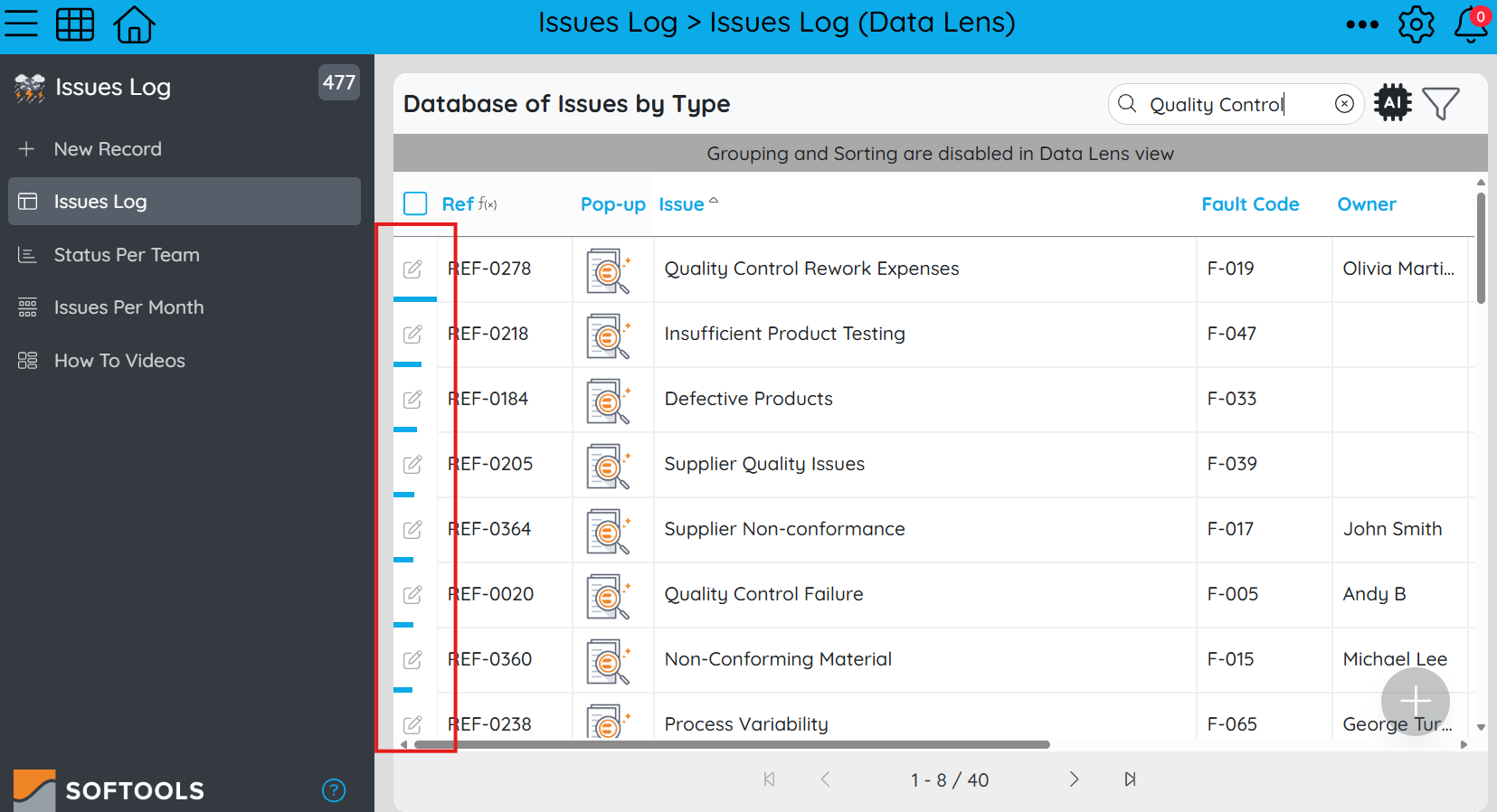Open pop-up for Supplier Non-conformance
This screenshot has height=812, width=1497.
coord(608,531)
